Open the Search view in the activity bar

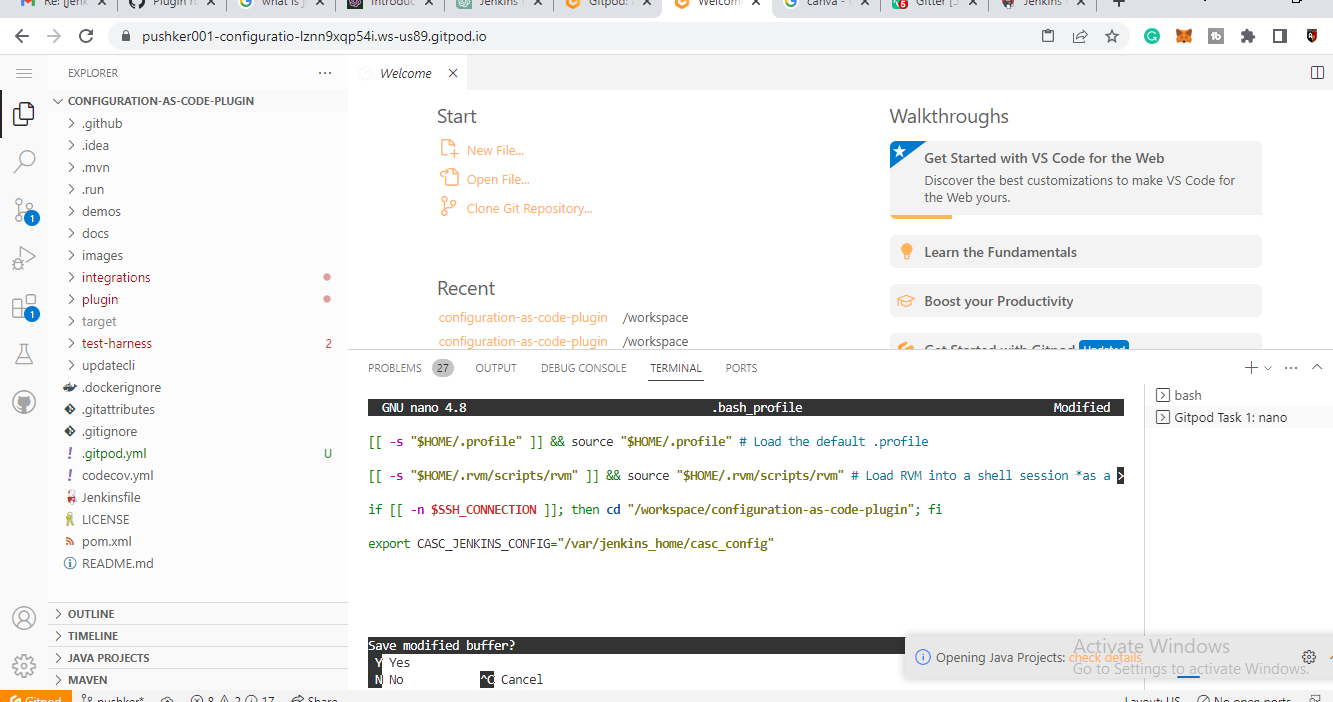23,161
